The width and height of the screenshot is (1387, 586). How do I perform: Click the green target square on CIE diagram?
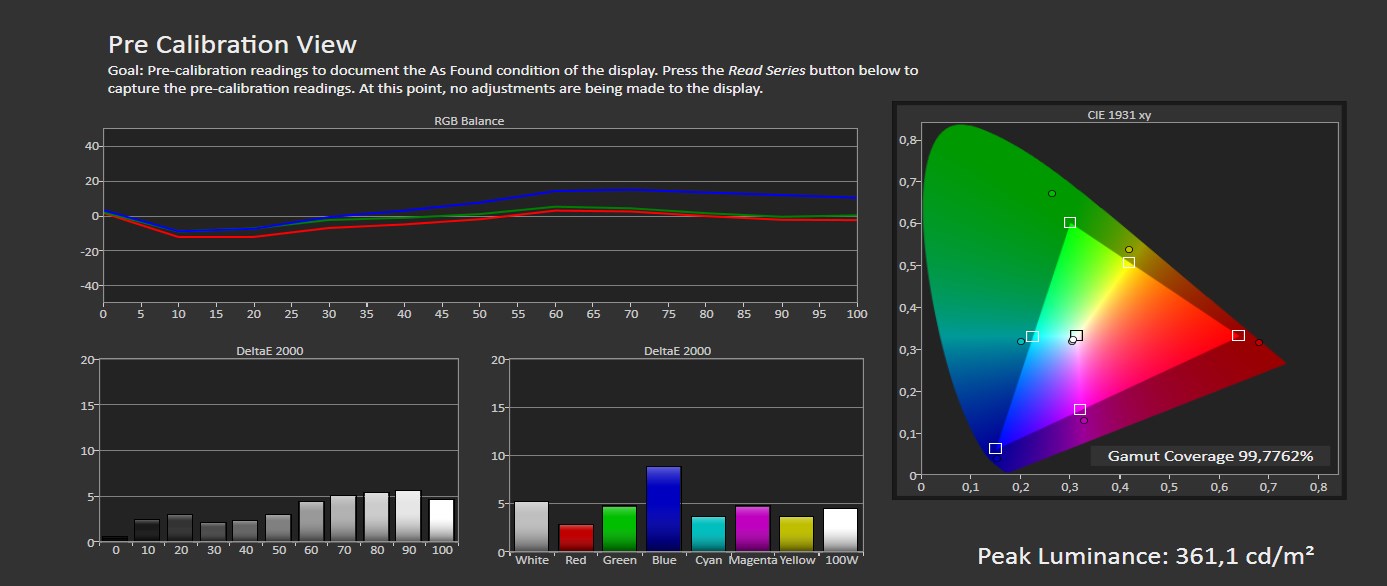pyautogui.click(x=1070, y=223)
